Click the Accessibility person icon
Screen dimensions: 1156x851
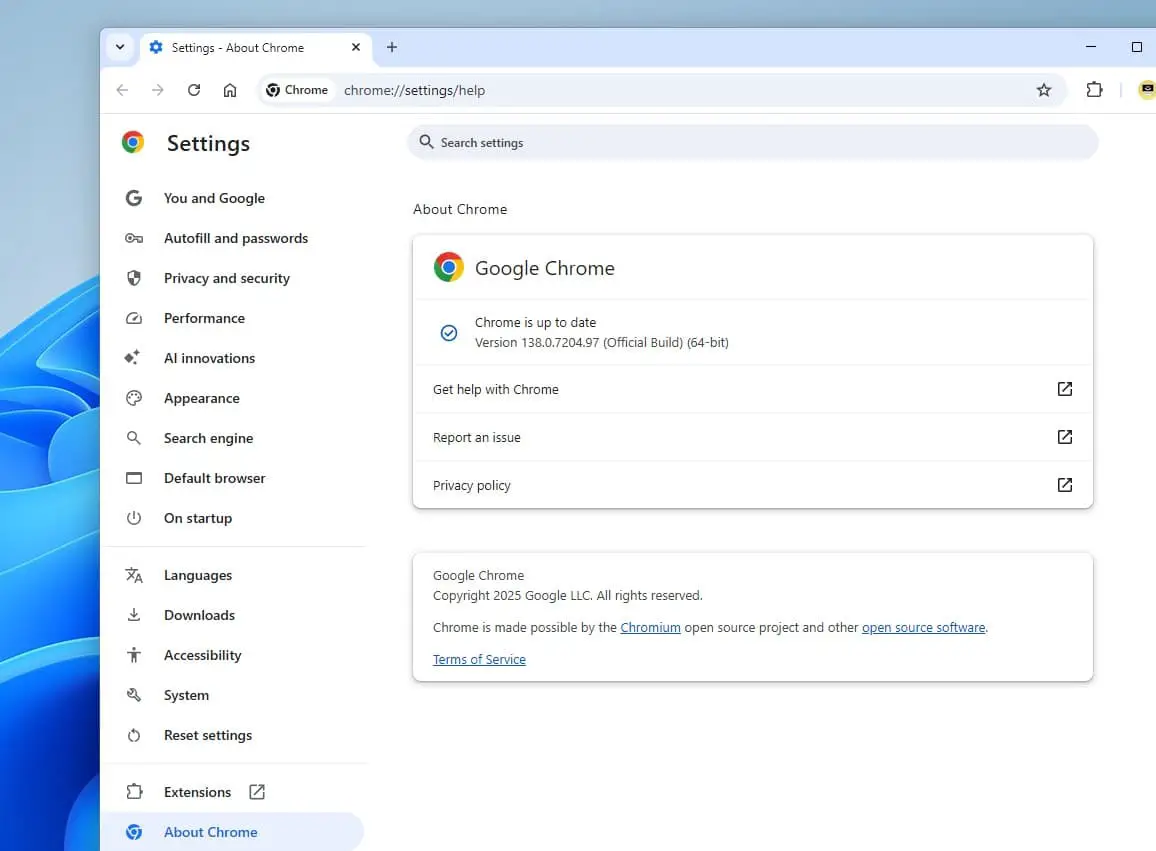click(133, 655)
